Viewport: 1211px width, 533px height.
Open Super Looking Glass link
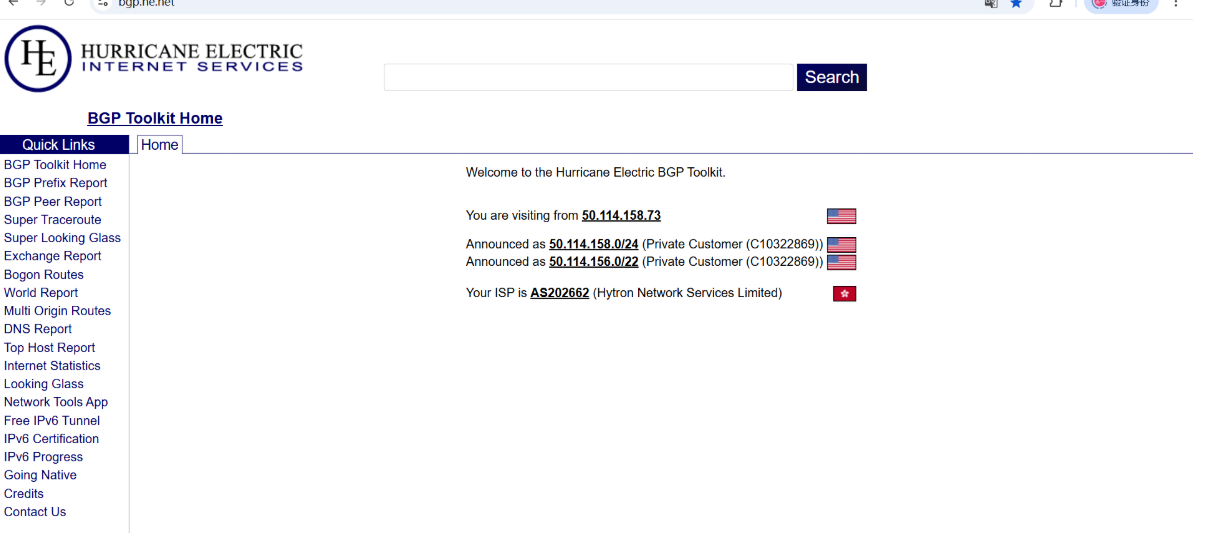(x=62, y=238)
